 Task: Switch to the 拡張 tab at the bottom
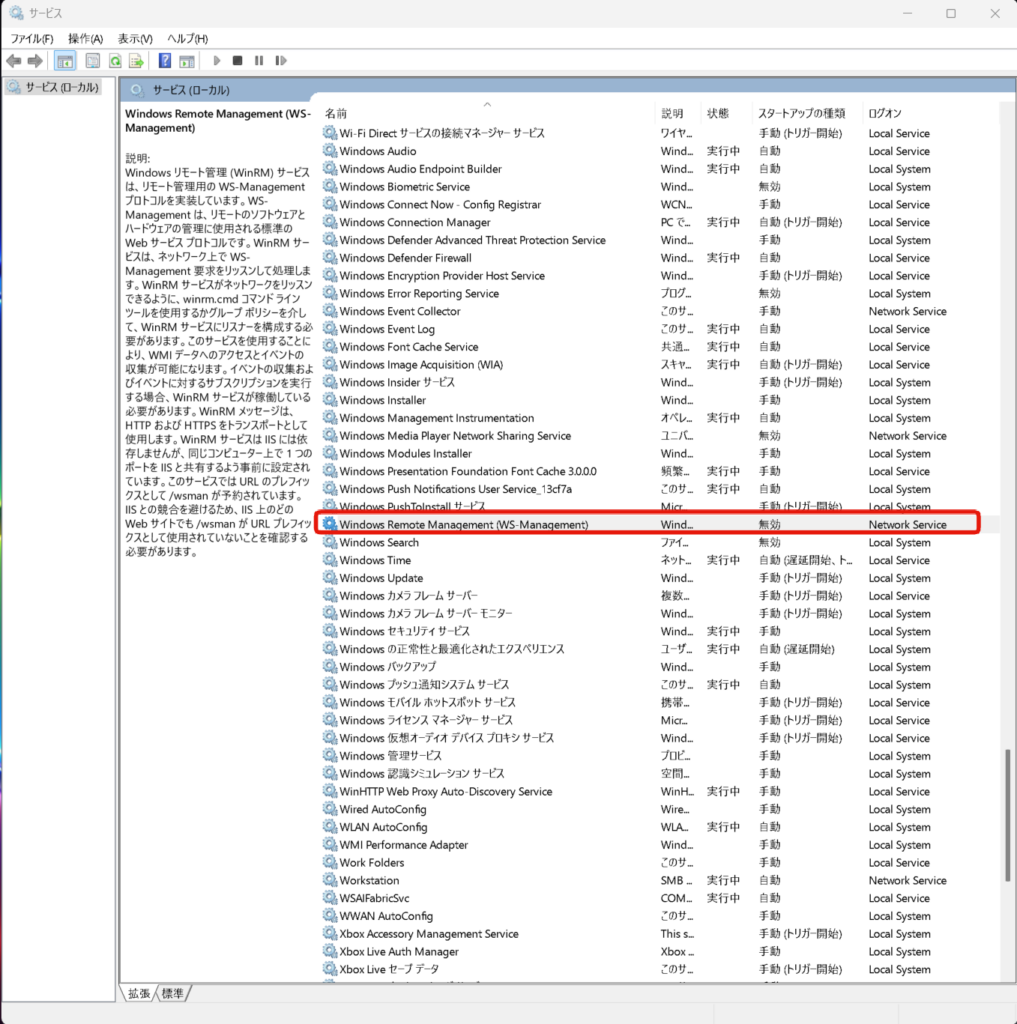tap(139, 993)
